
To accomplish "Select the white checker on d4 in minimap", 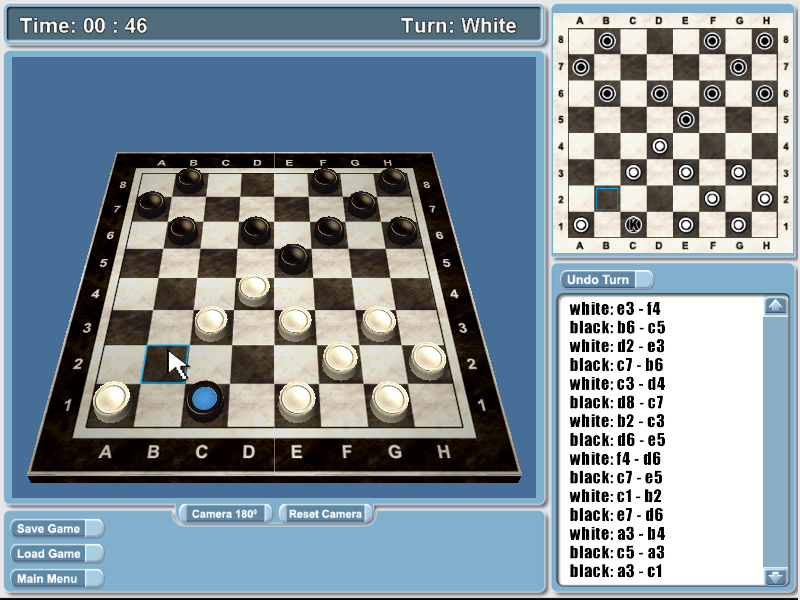I will 660,145.
